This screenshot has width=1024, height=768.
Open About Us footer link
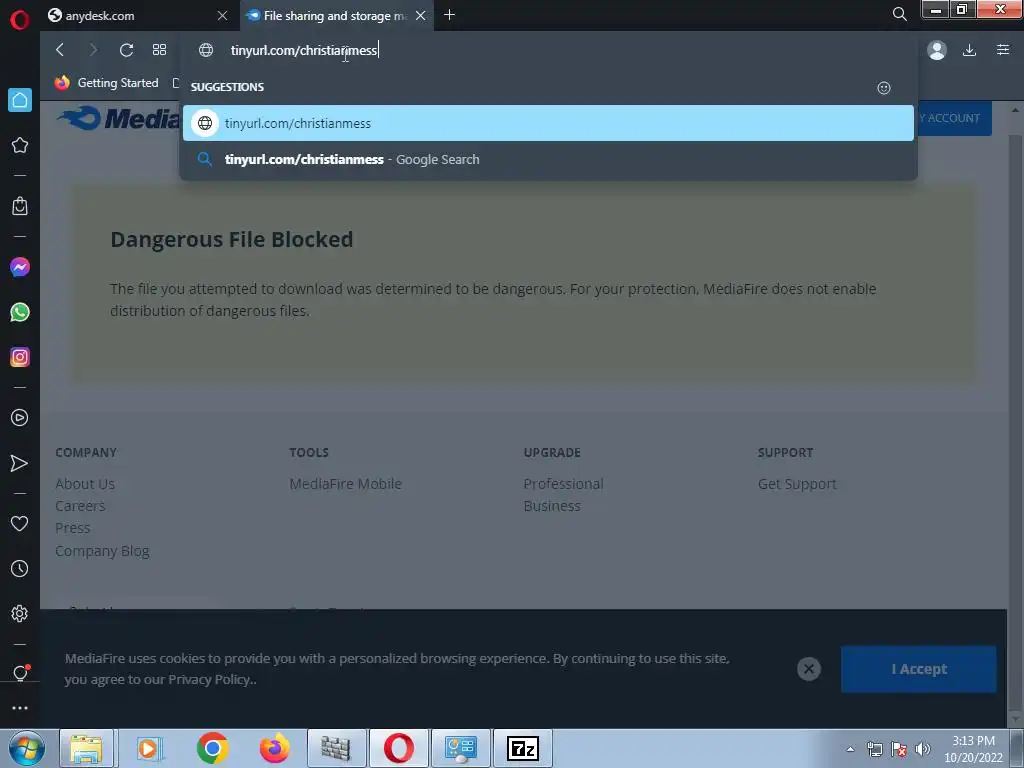(x=85, y=484)
